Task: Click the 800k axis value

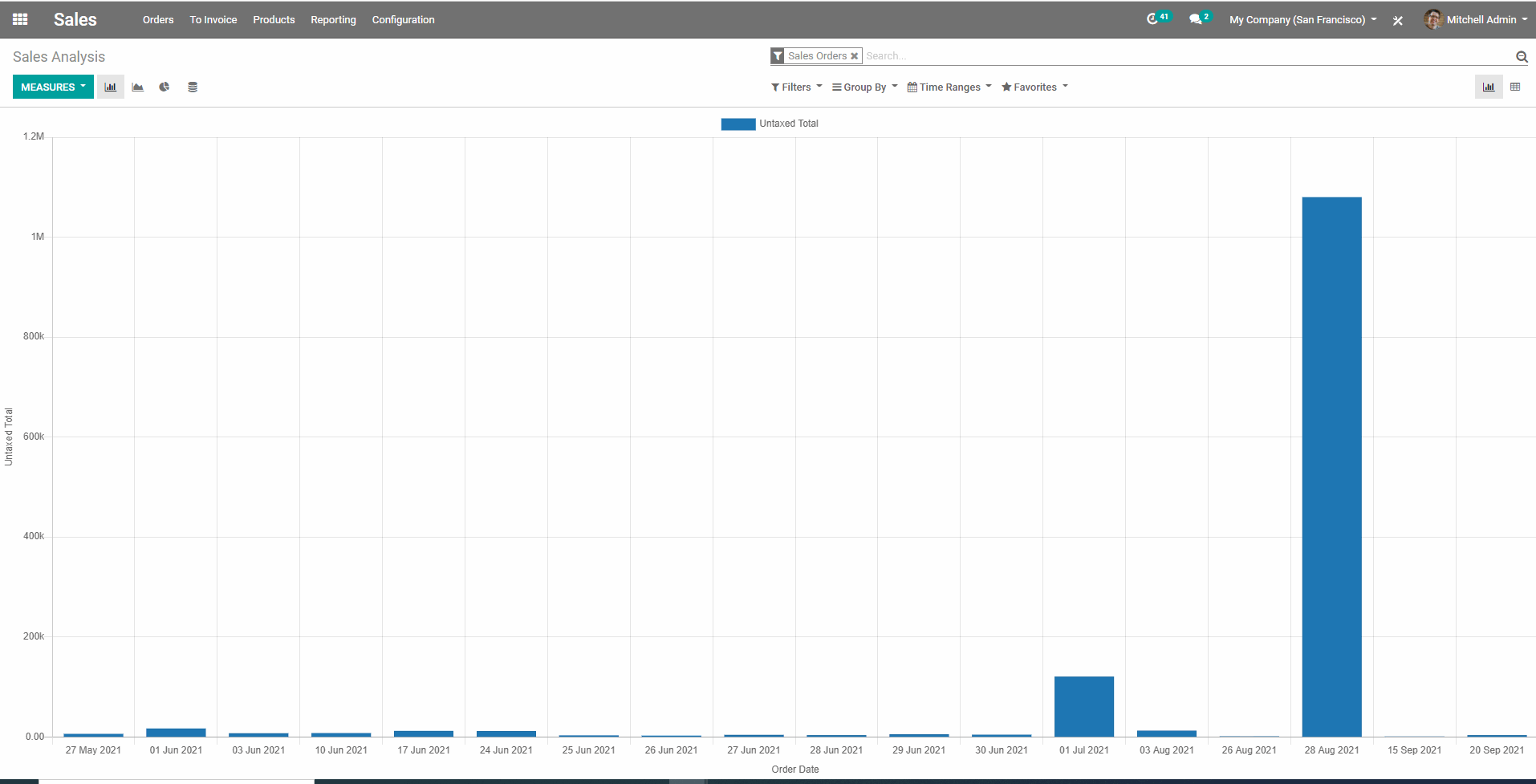Action: tap(34, 336)
